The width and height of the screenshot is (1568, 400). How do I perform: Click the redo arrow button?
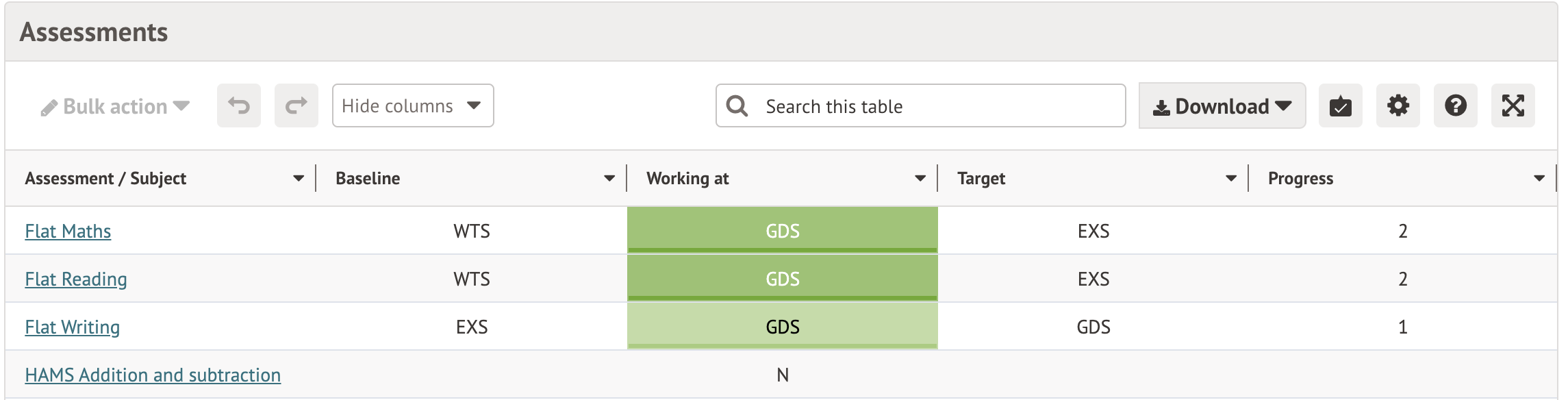point(296,105)
